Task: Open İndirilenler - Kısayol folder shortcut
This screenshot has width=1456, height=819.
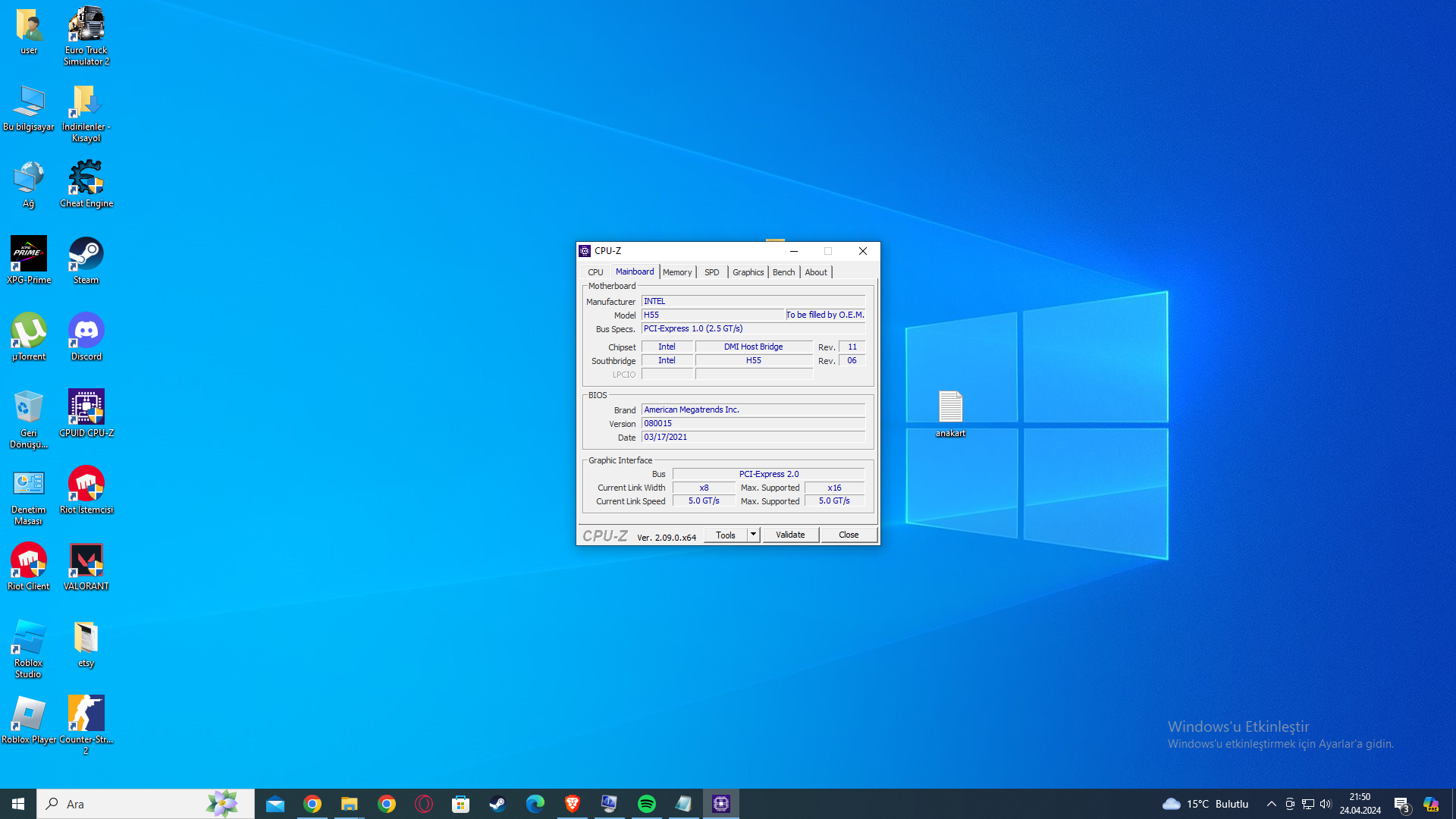Action: (x=86, y=113)
